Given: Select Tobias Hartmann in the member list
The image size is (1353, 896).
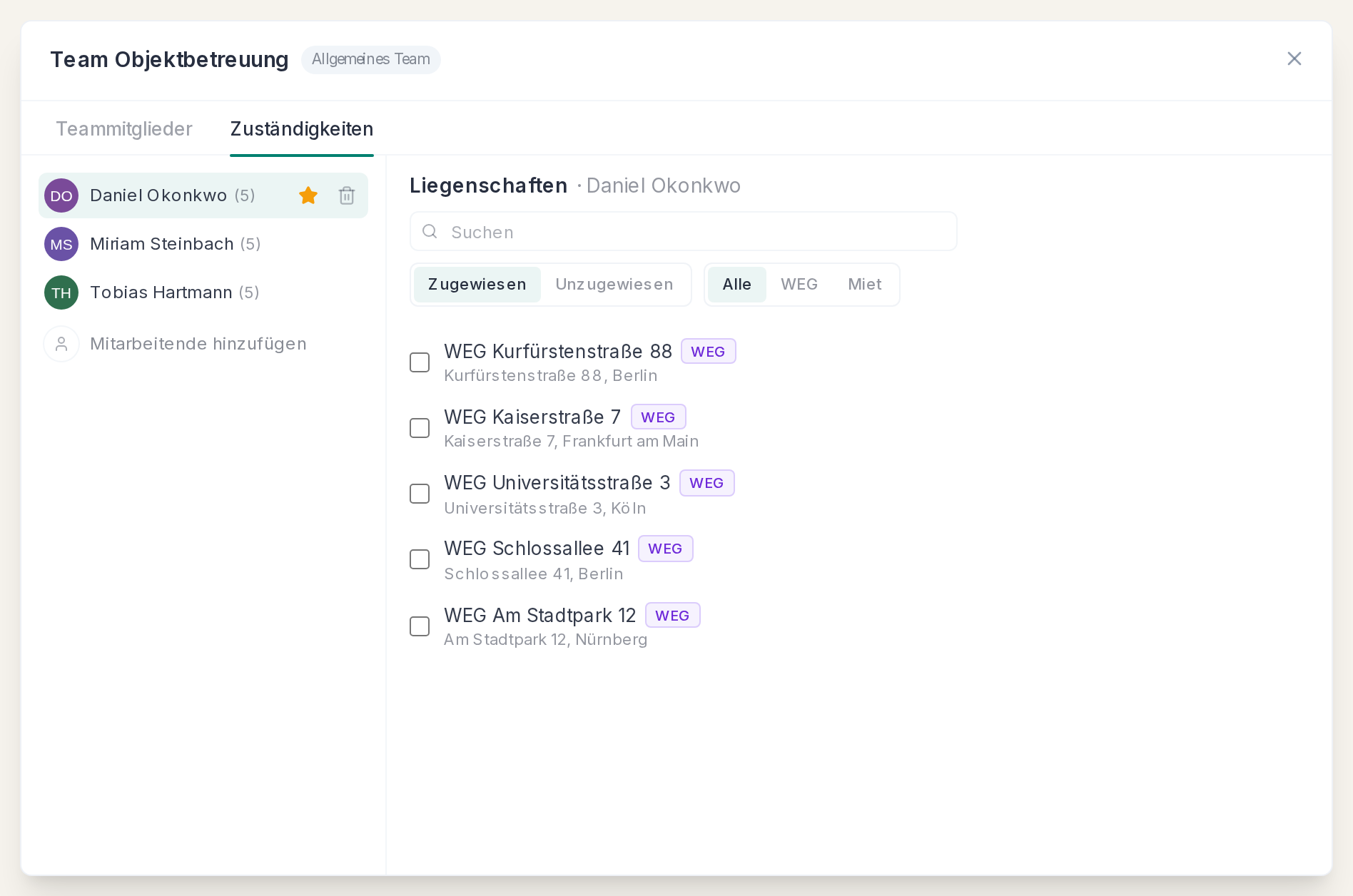Looking at the screenshot, I should tap(203, 292).
